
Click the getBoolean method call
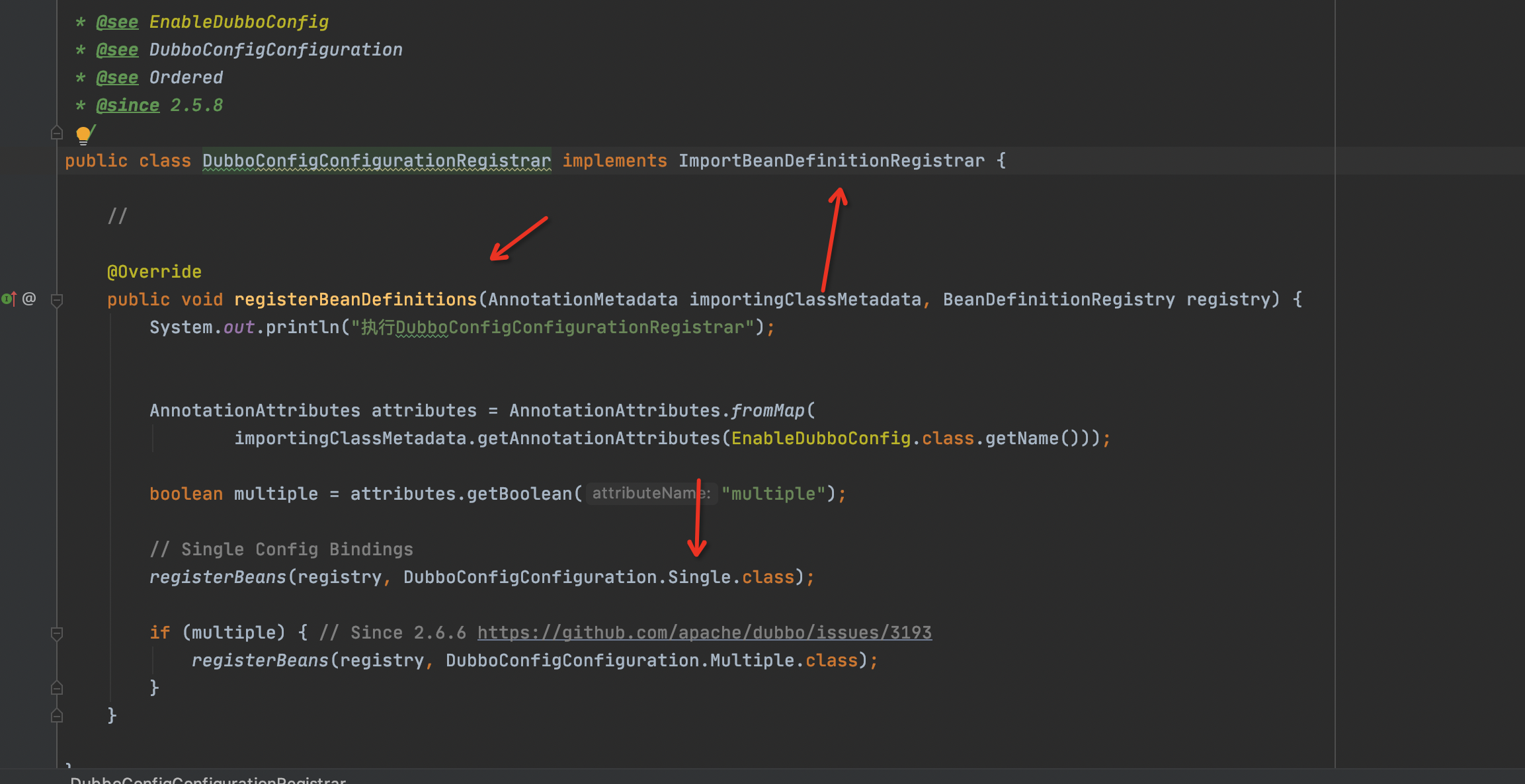(519, 494)
